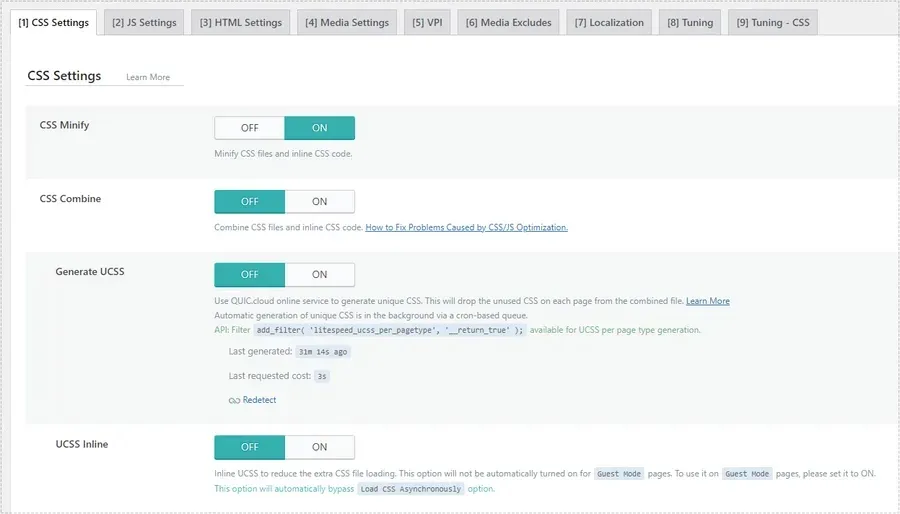Click the add_filter litespeed_ucss_per_pagetype code snippet
This screenshot has height=514, width=900.
click(390, 330)
